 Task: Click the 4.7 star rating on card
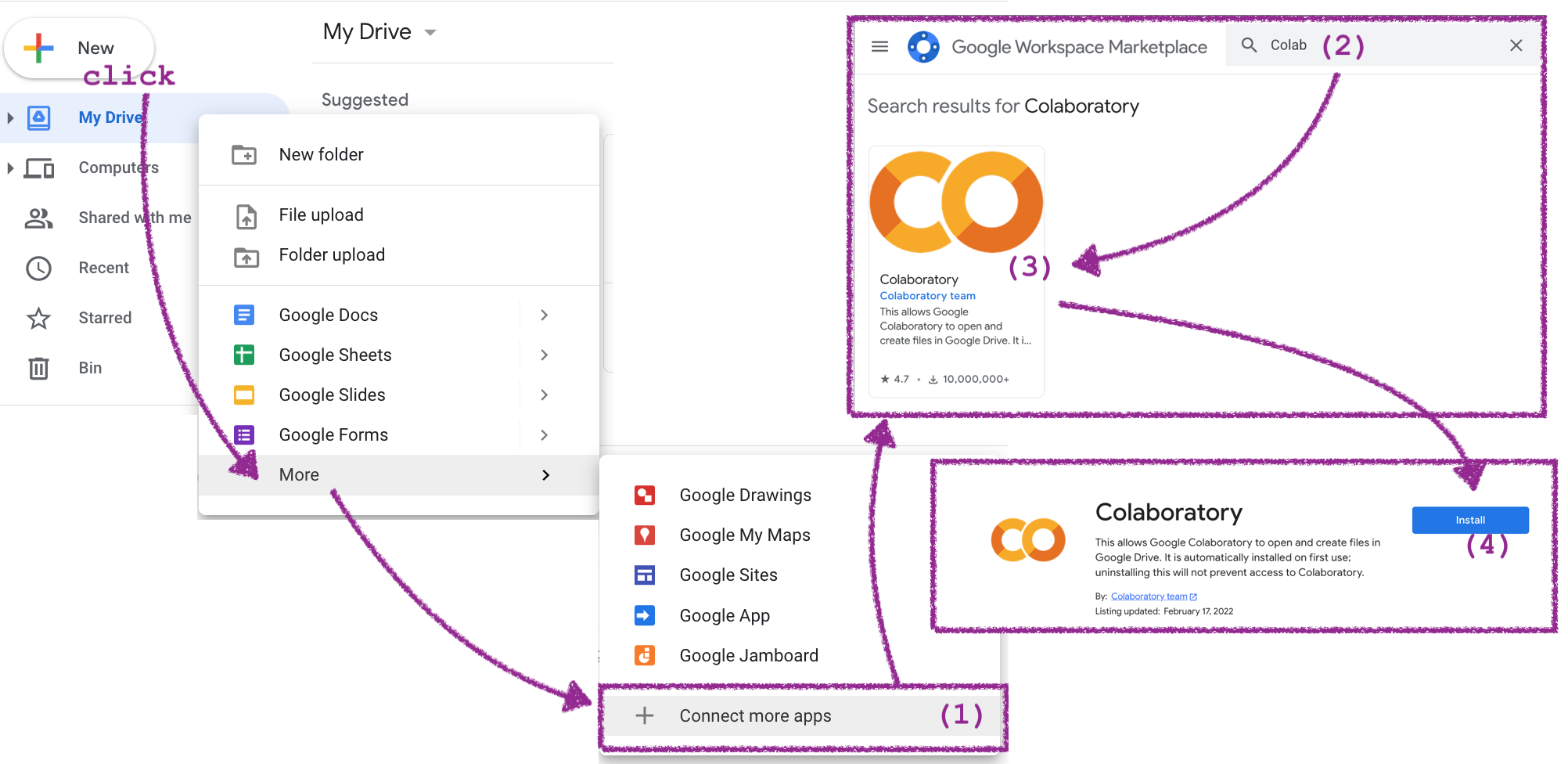pos(894,379)
